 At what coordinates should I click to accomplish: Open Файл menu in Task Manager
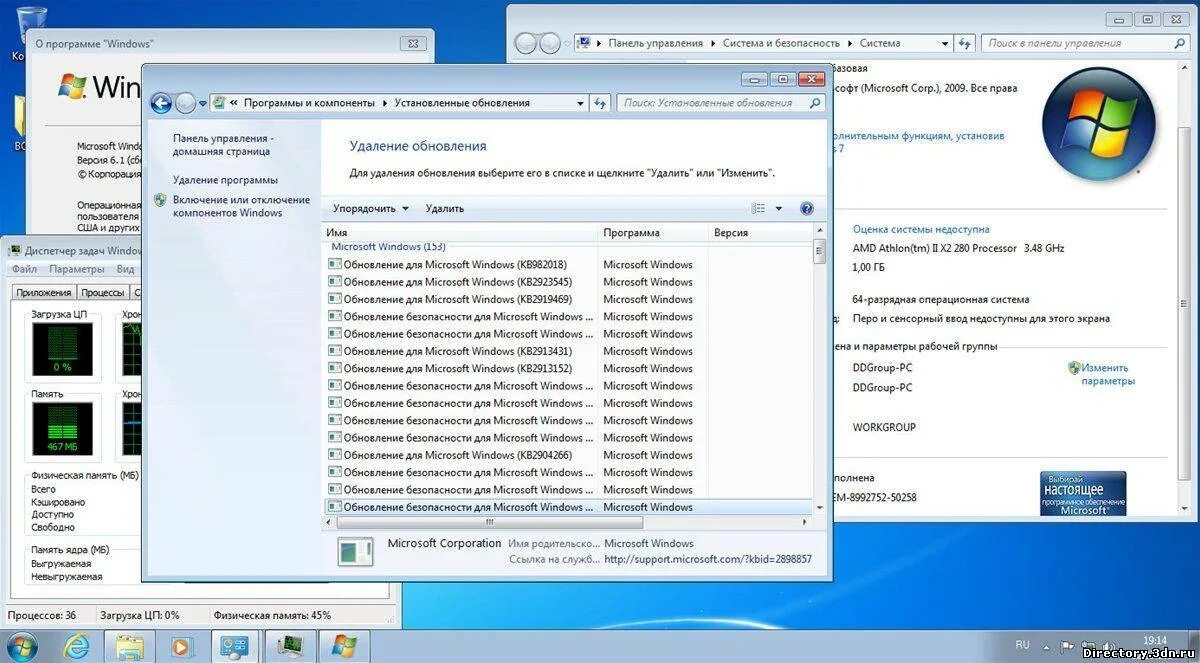pyautogui.click(x=24, y=269)
